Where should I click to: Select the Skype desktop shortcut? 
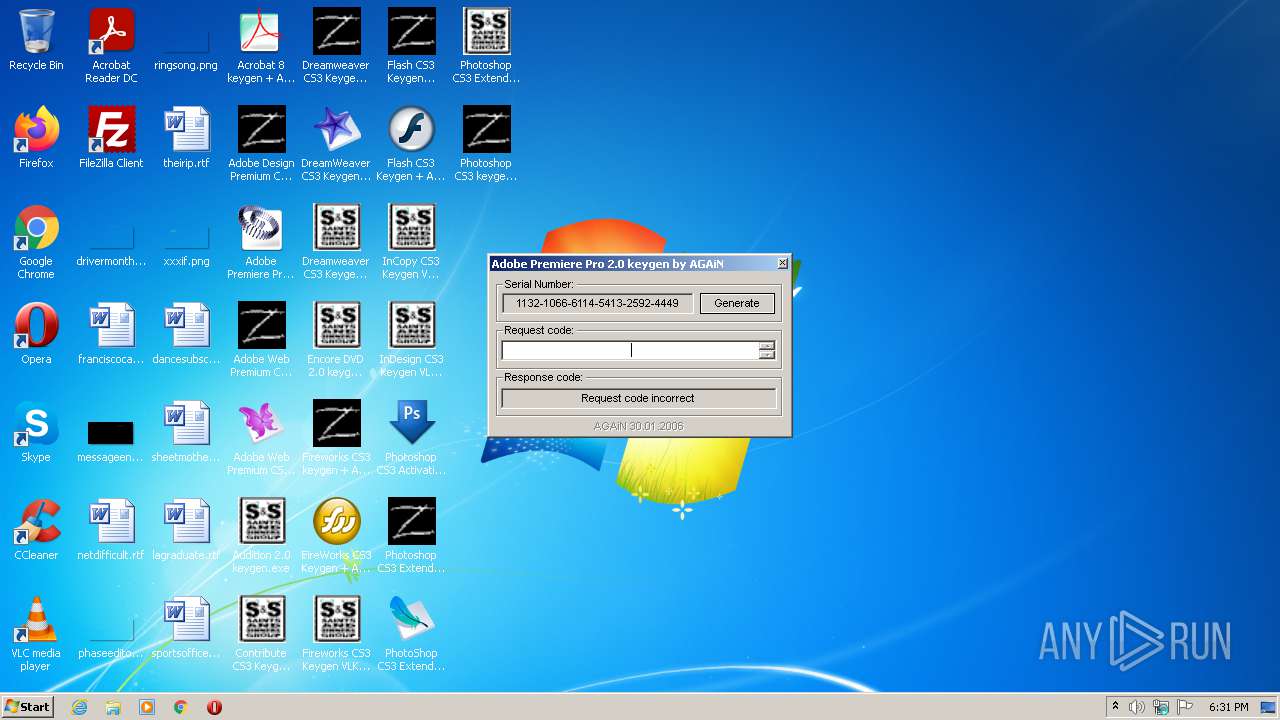pos(36,431)
